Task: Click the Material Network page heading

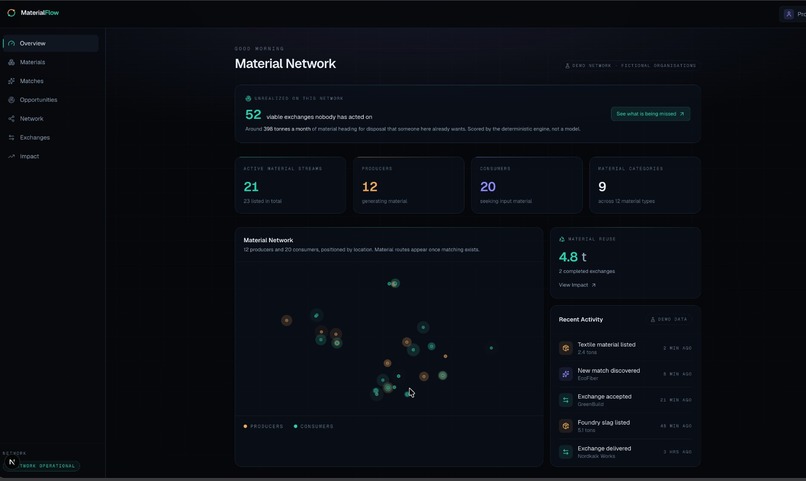Action: tap(285, 64)
